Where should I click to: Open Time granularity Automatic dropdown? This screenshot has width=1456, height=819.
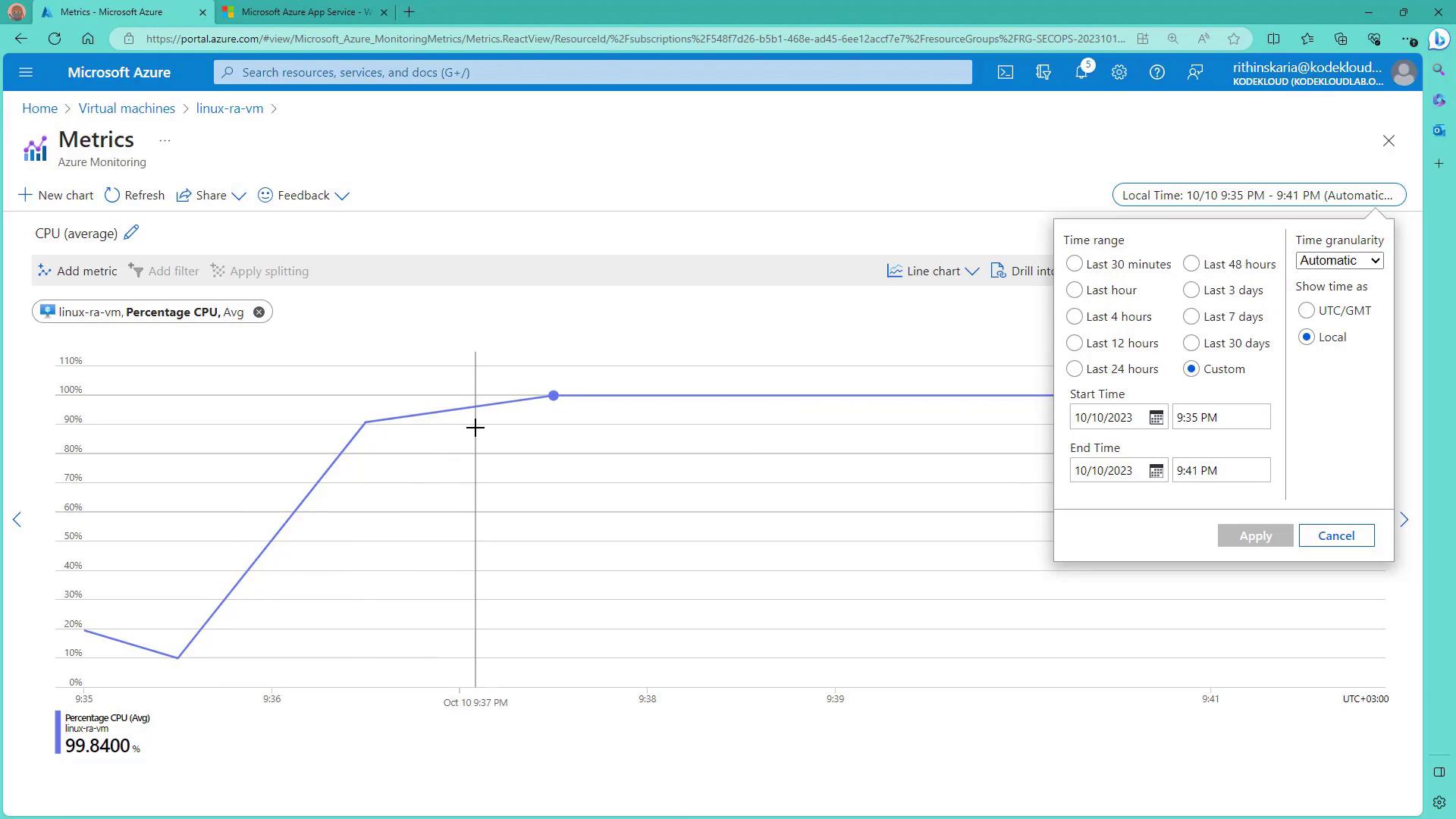pyautogui.click(x=1338, y=260)
